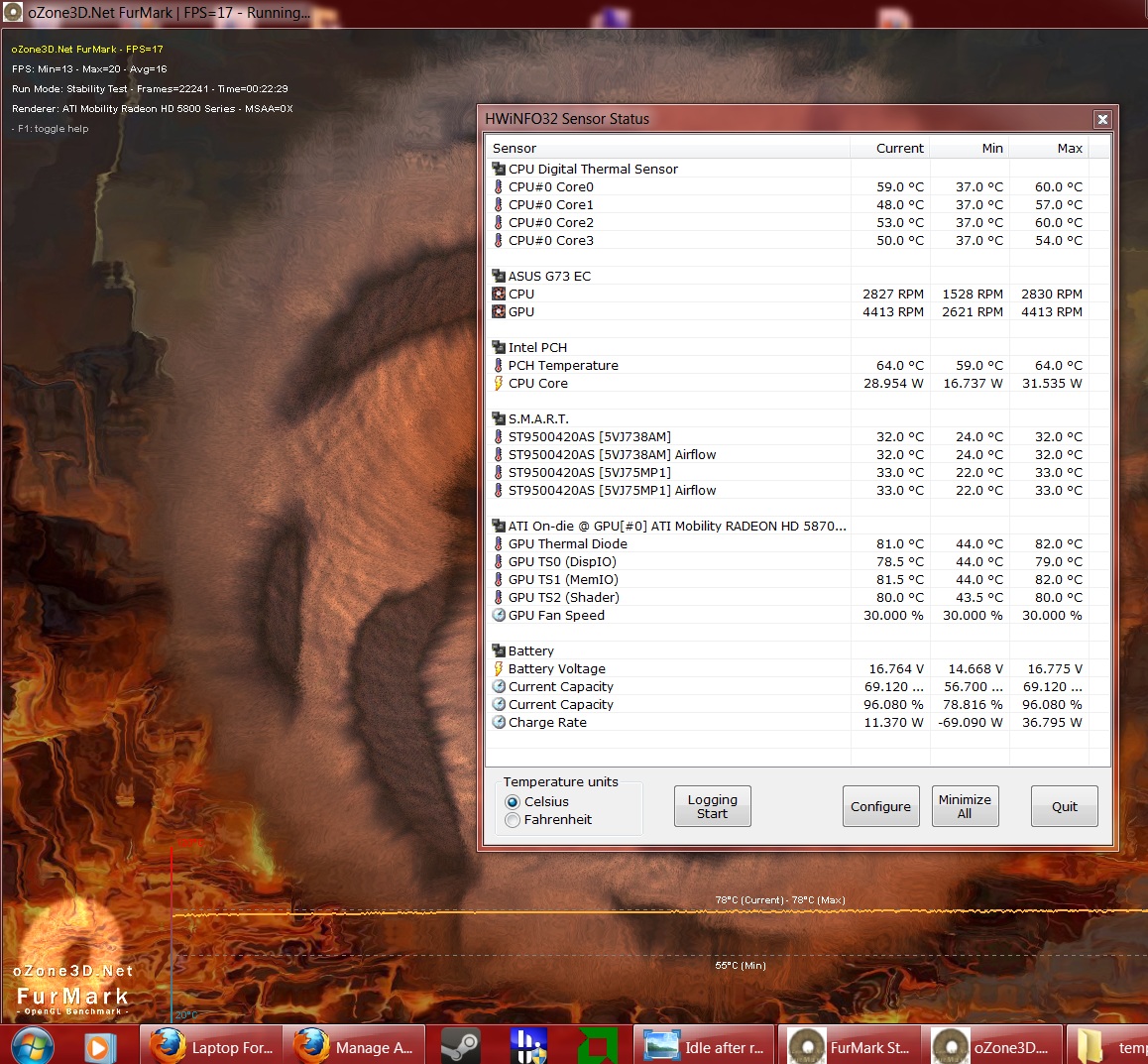Select the CPU Digital Thermal Sensor group icon
The height and width of the screenshot is (1064, 1148).
499,169
